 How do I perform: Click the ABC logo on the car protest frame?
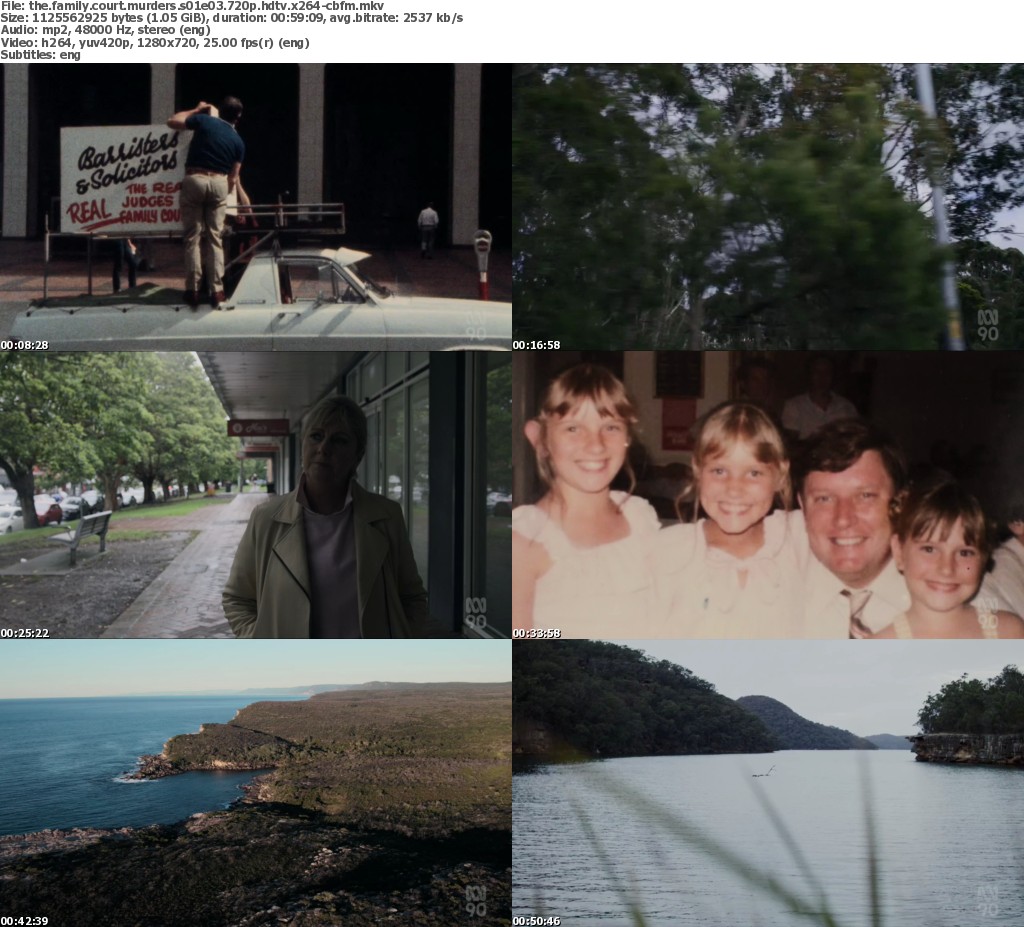476,325
